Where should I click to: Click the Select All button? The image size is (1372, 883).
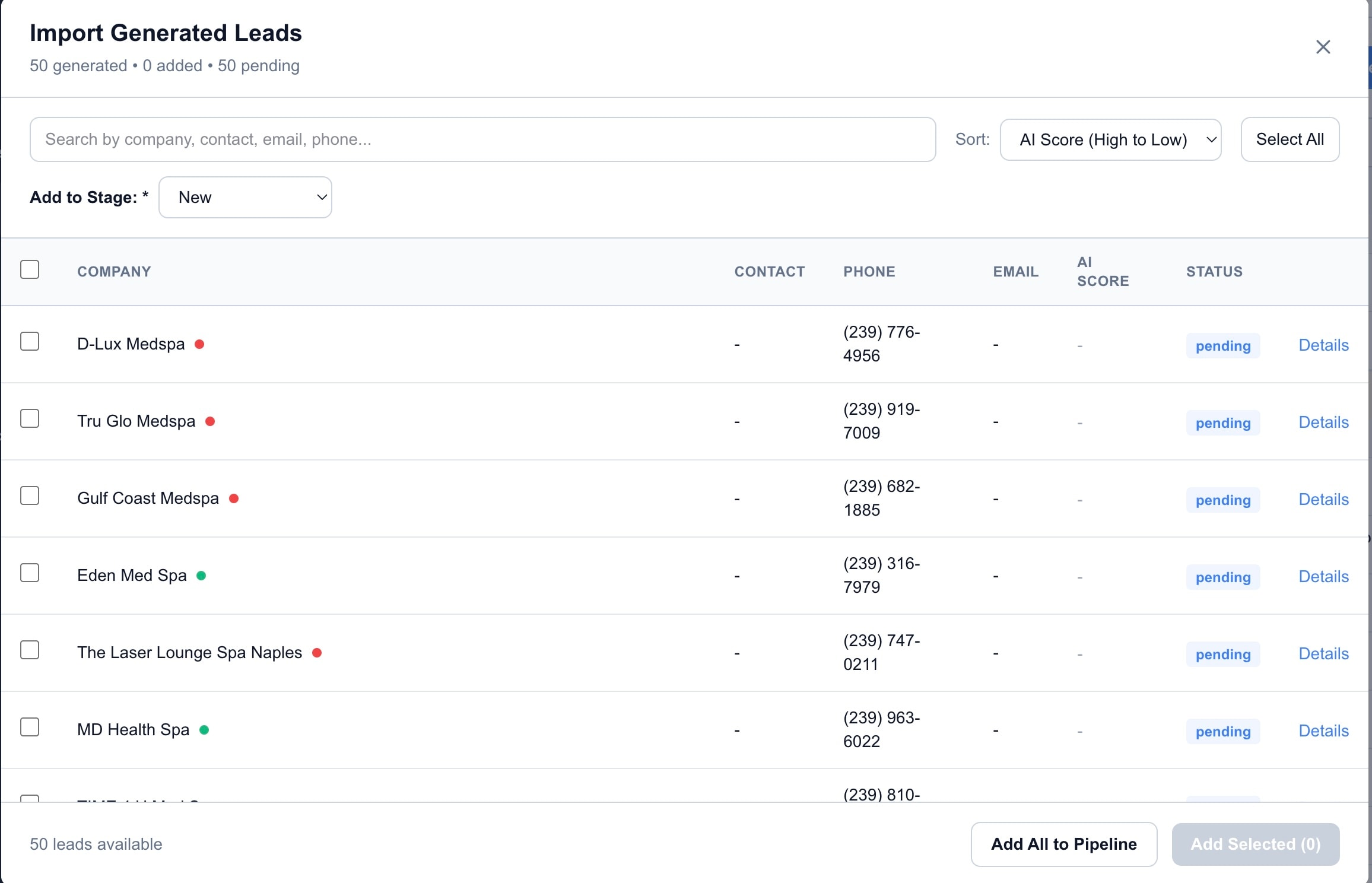coord(1290,139)
